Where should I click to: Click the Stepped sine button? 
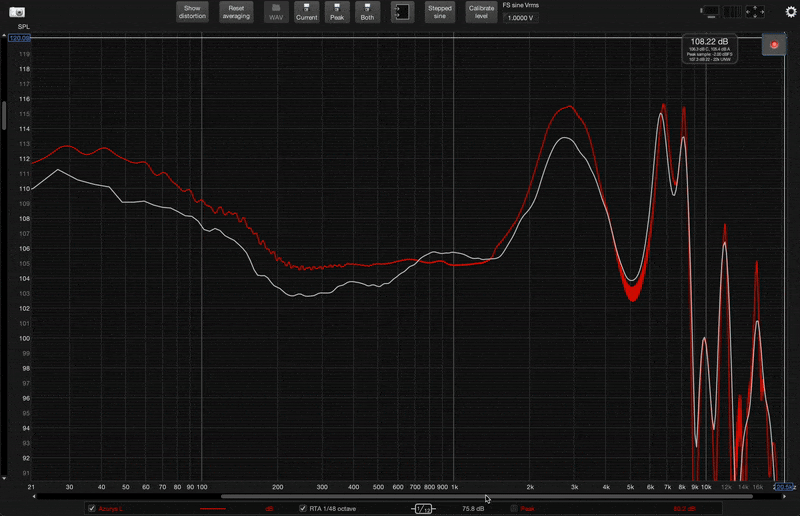[440, 12]
